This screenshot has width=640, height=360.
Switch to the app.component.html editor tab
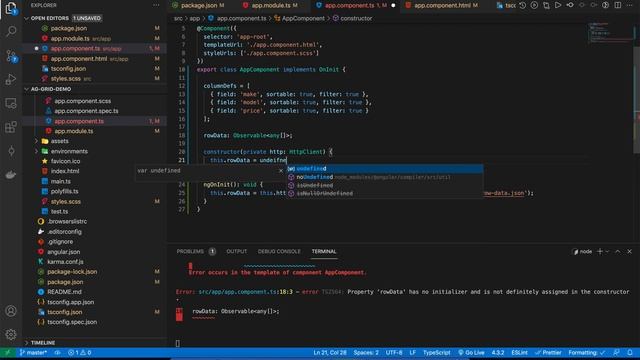(x=442, y=6)
